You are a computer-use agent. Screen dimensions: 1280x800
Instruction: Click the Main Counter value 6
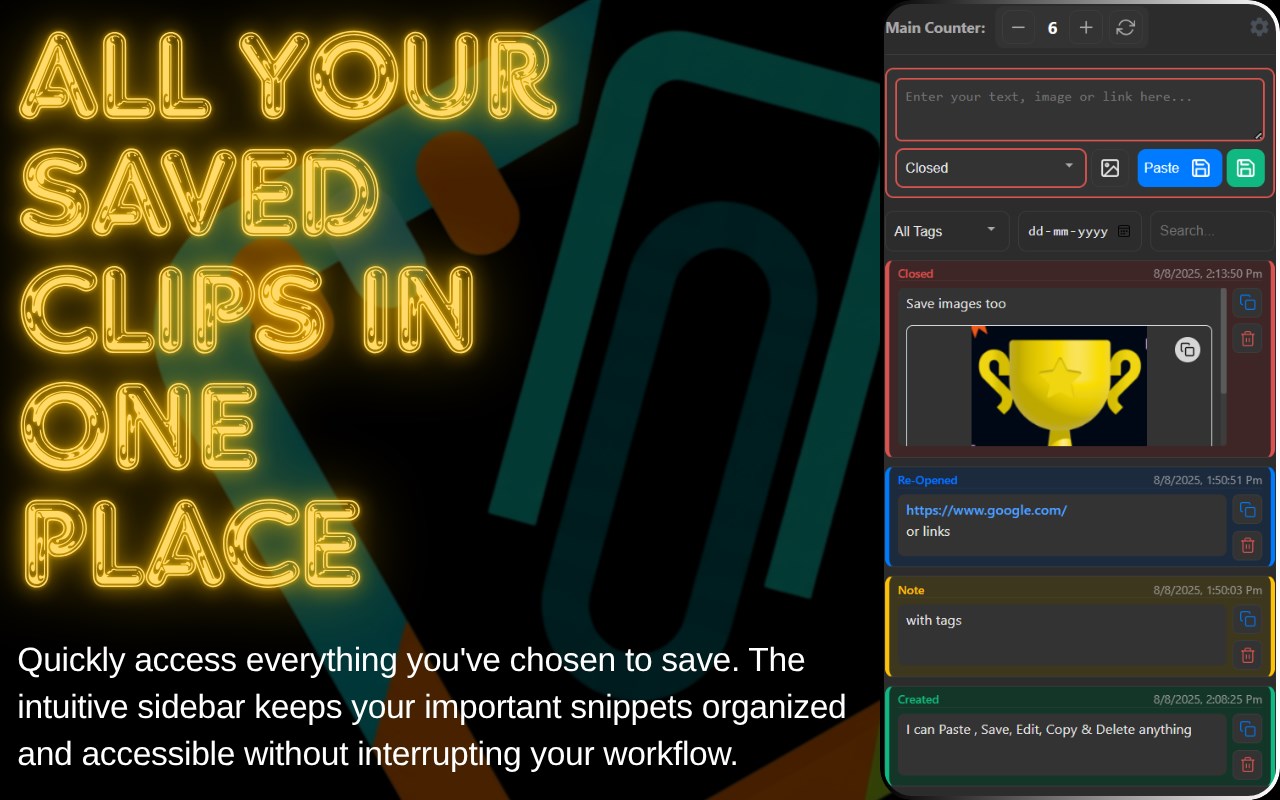coord(1052,28)
